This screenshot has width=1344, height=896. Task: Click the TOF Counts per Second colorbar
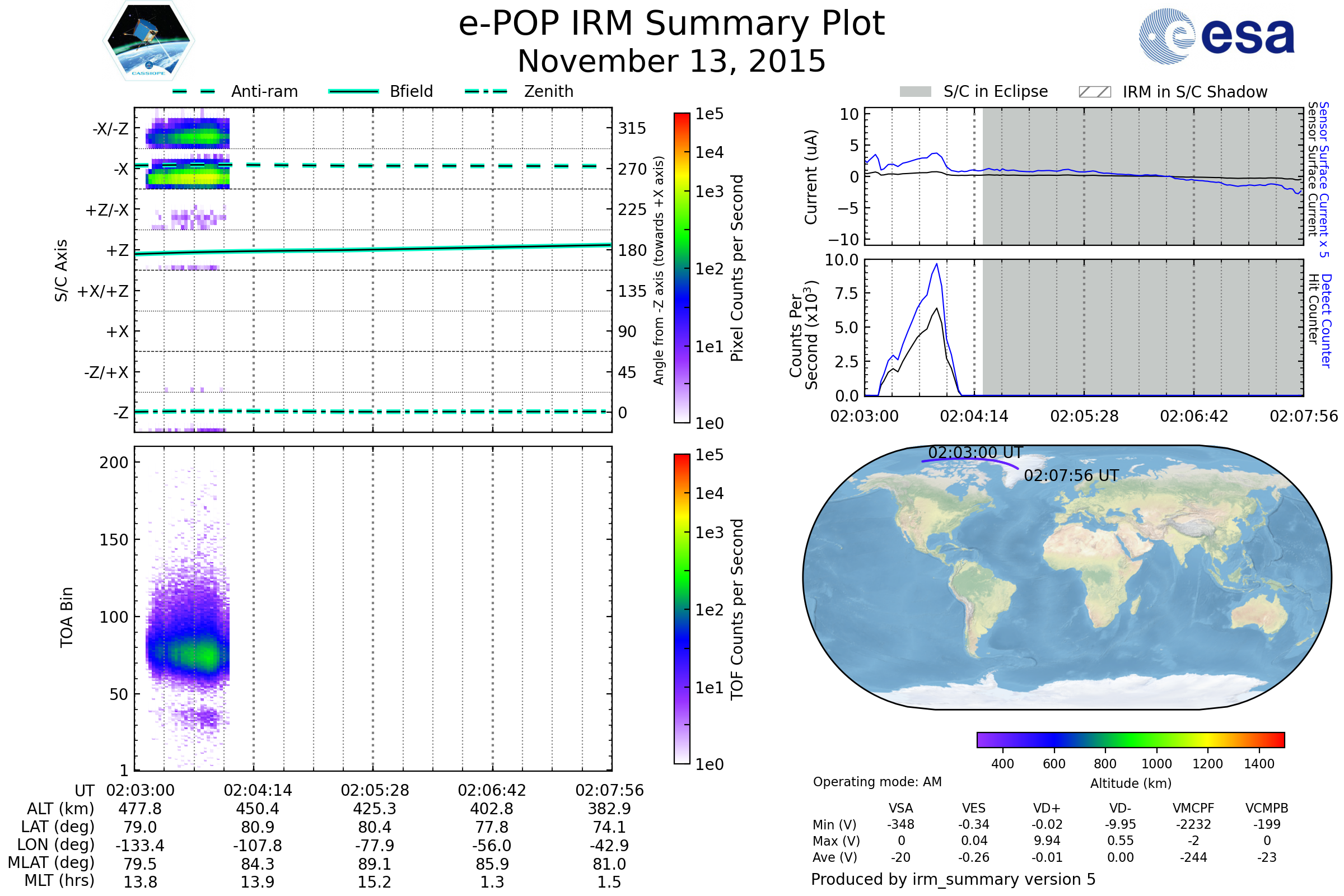[682, 609]
